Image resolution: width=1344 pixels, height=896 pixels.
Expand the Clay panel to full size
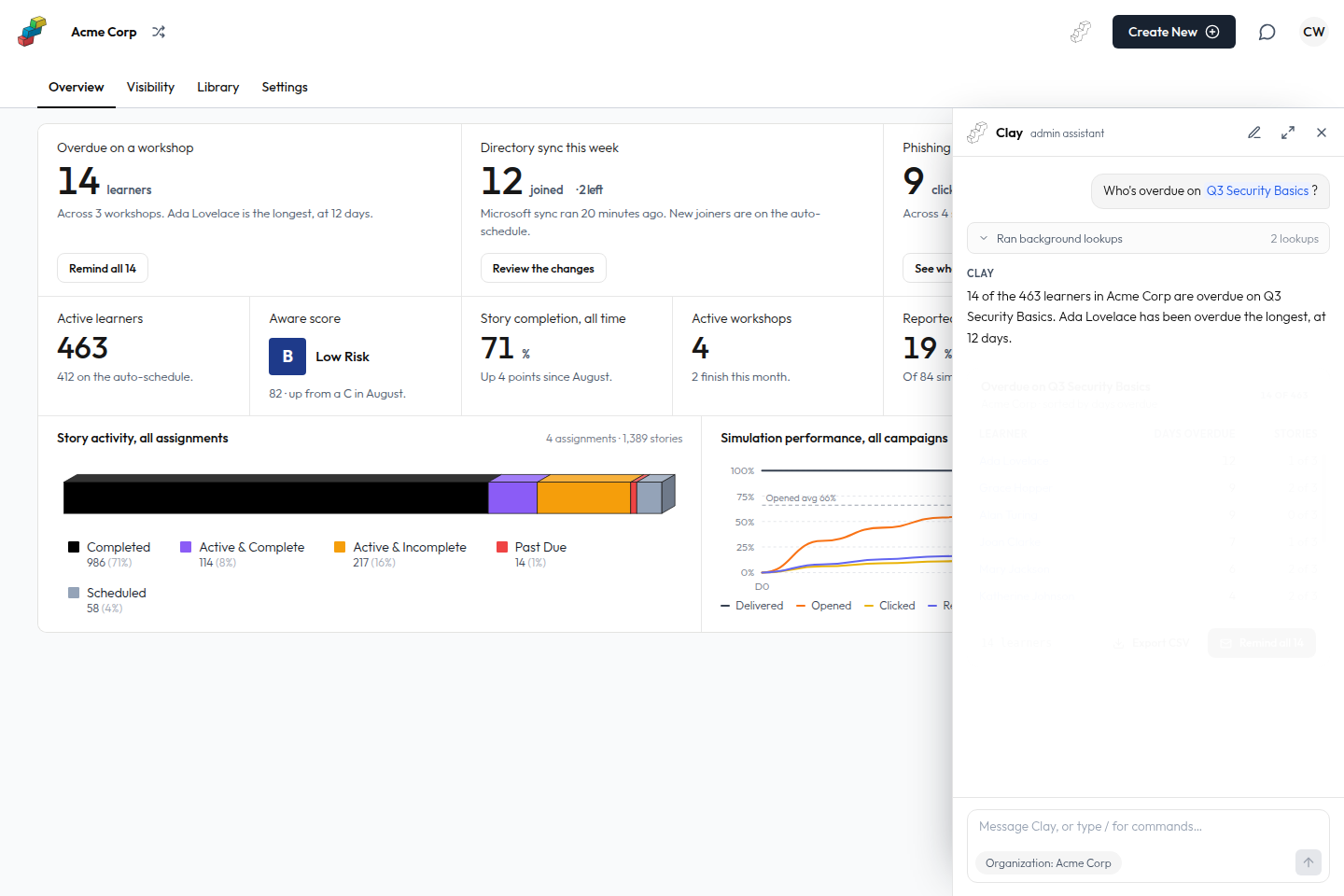pos(1288,133)
